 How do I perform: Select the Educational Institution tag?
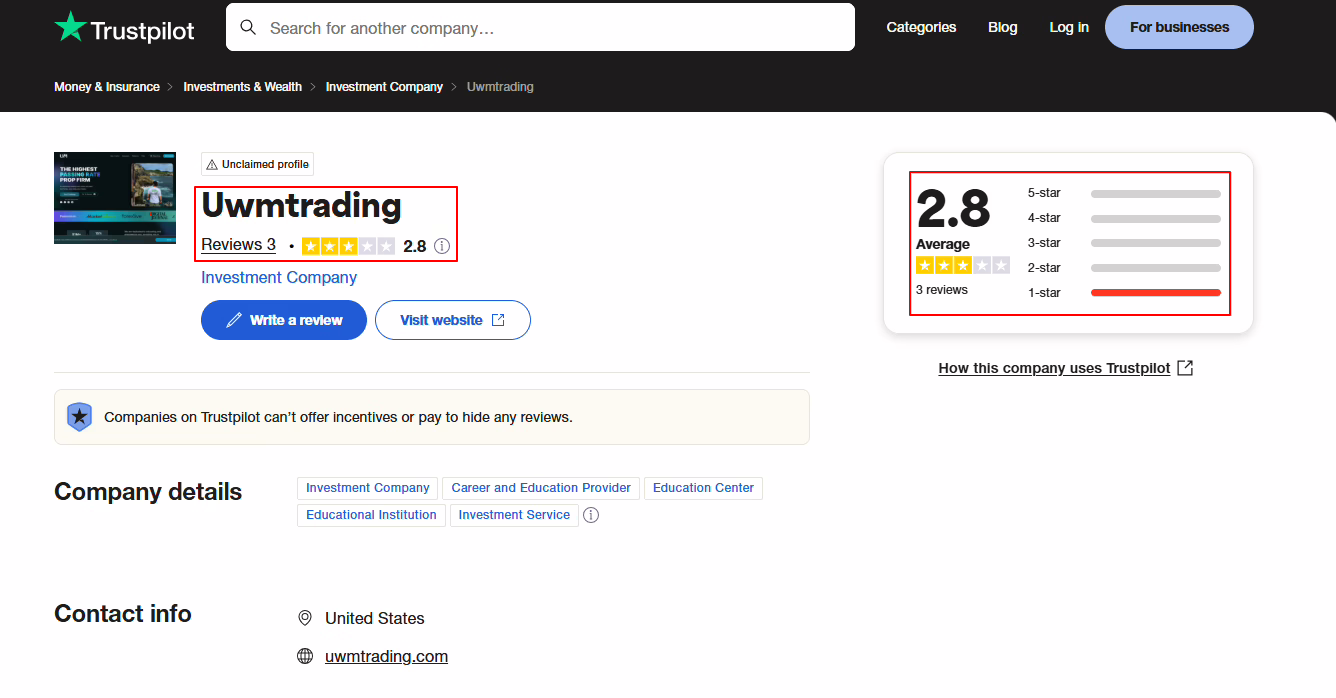[371, 515]
